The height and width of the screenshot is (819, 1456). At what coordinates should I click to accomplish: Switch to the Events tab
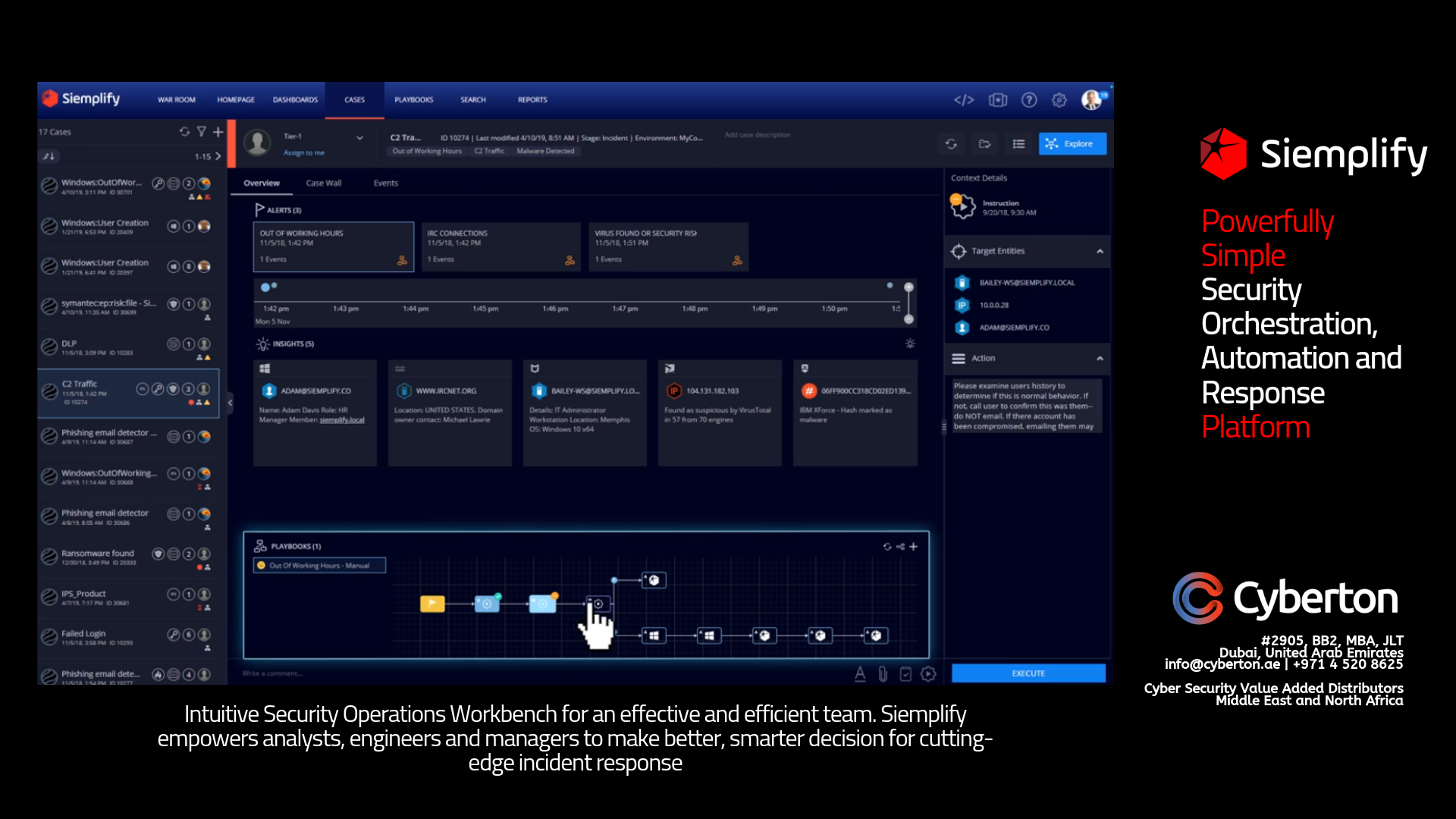386,184
